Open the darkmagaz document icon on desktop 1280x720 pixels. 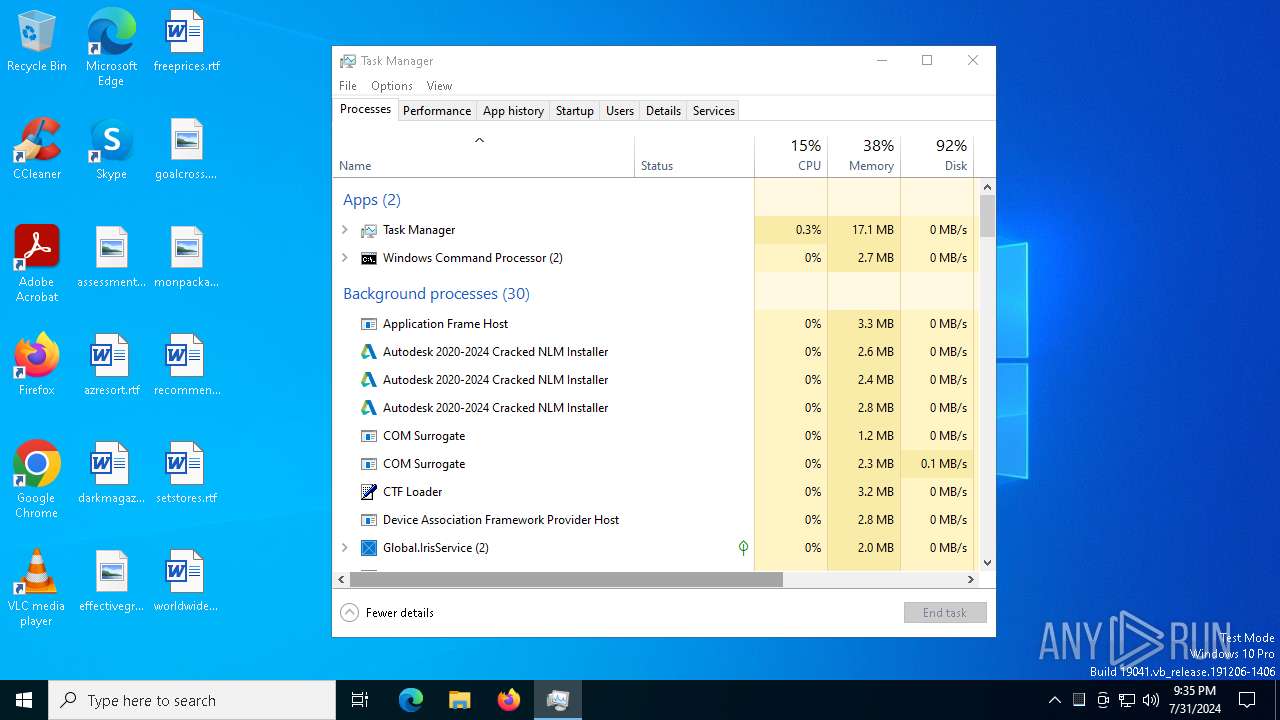[x=111, y=473]
